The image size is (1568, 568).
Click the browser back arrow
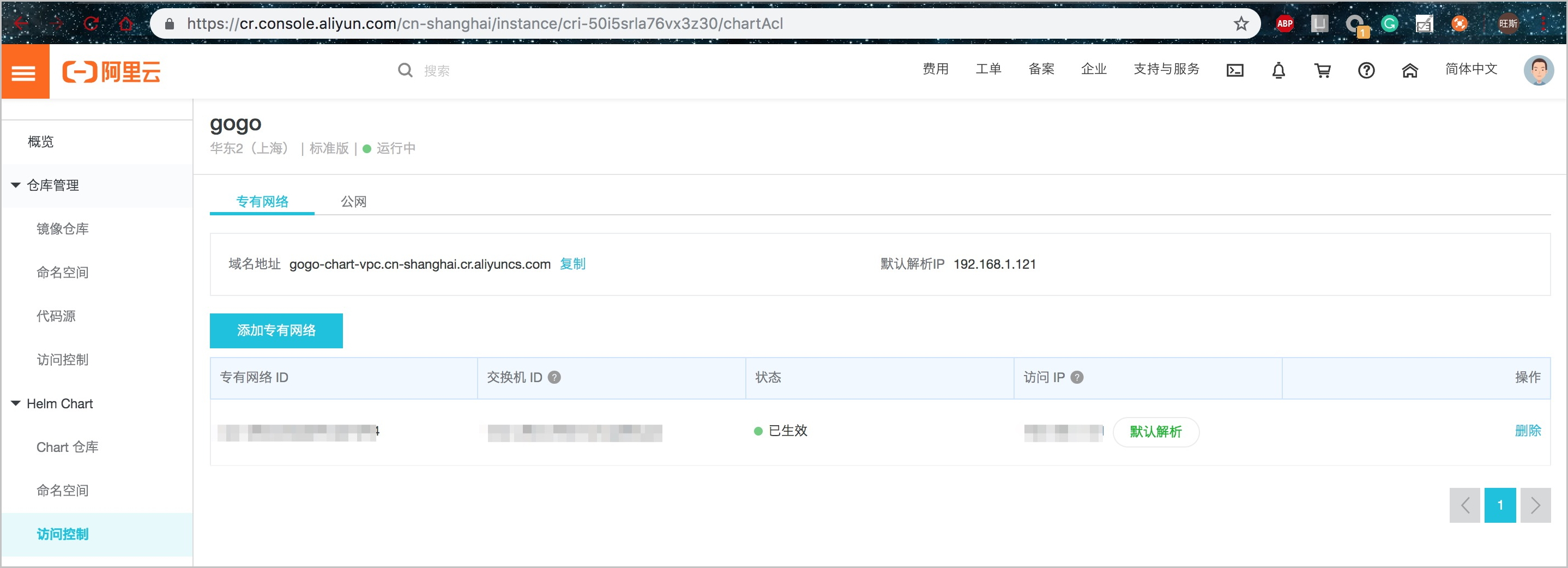click(x=21, y=23)
